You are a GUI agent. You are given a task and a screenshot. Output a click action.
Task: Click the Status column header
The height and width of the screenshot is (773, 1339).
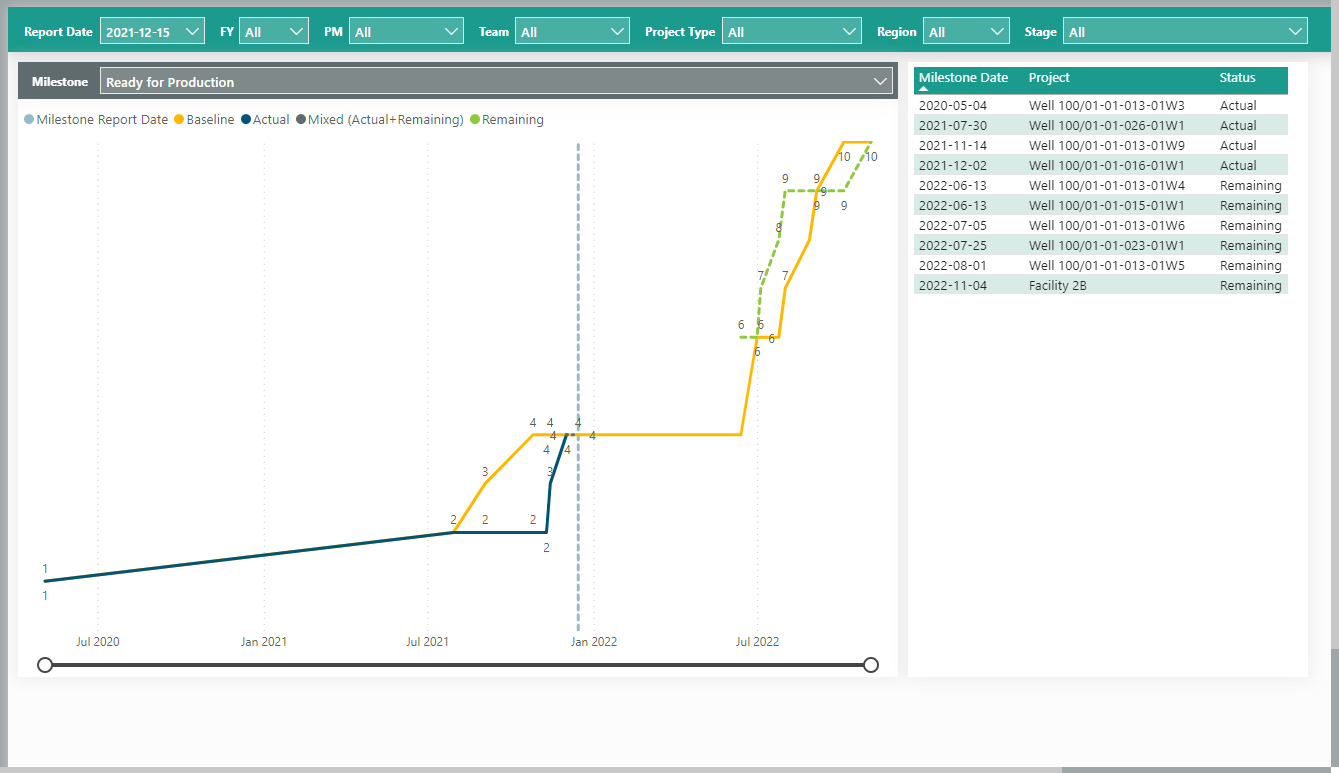click(x=1237, y=78)
